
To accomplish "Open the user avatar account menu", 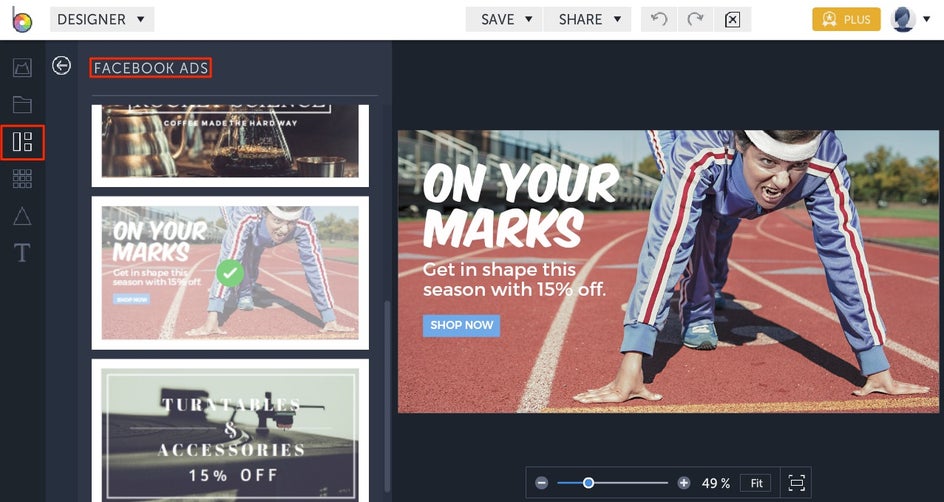I will point(910,19).
